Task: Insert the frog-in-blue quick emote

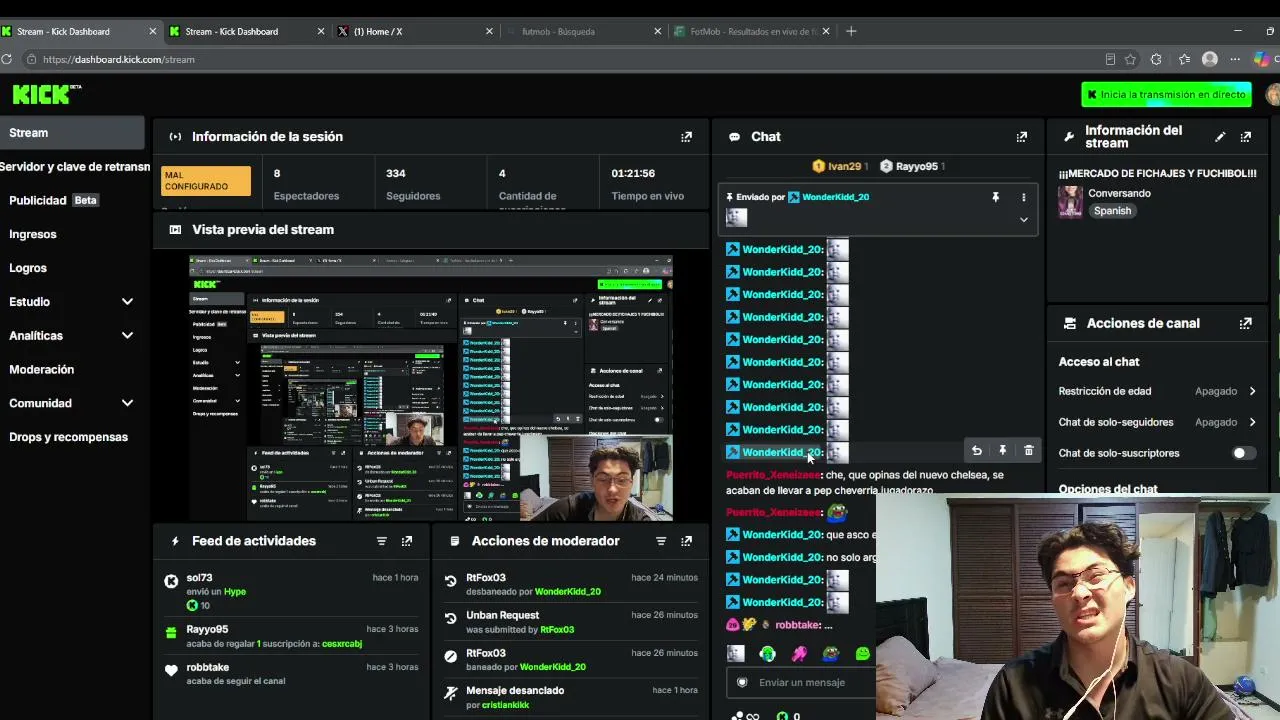Action: (830, 654)
